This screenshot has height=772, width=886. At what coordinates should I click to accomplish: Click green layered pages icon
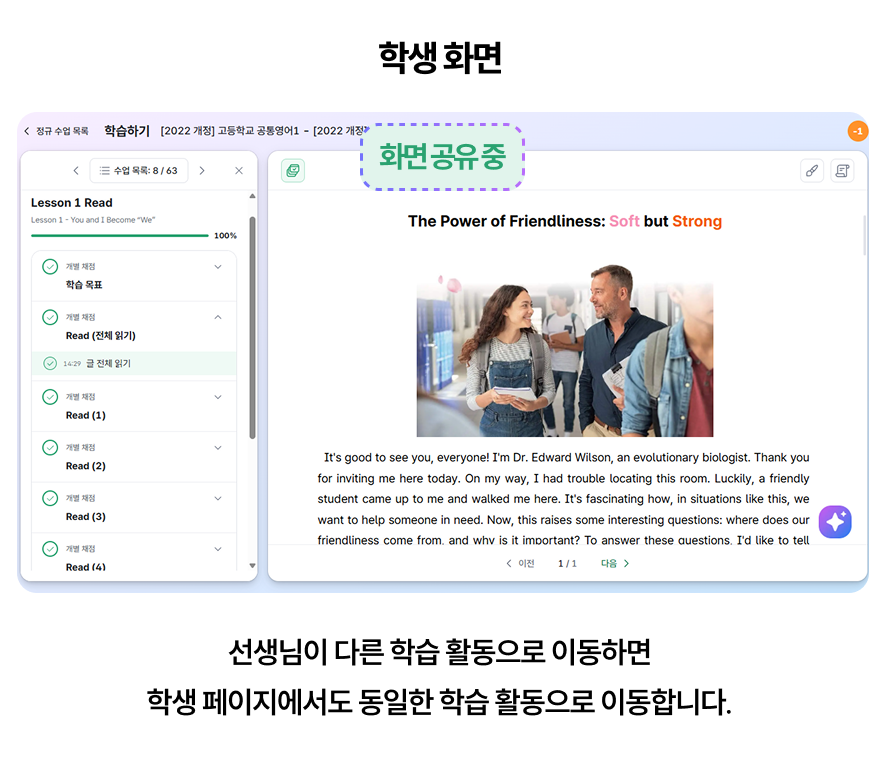point(293,171)
